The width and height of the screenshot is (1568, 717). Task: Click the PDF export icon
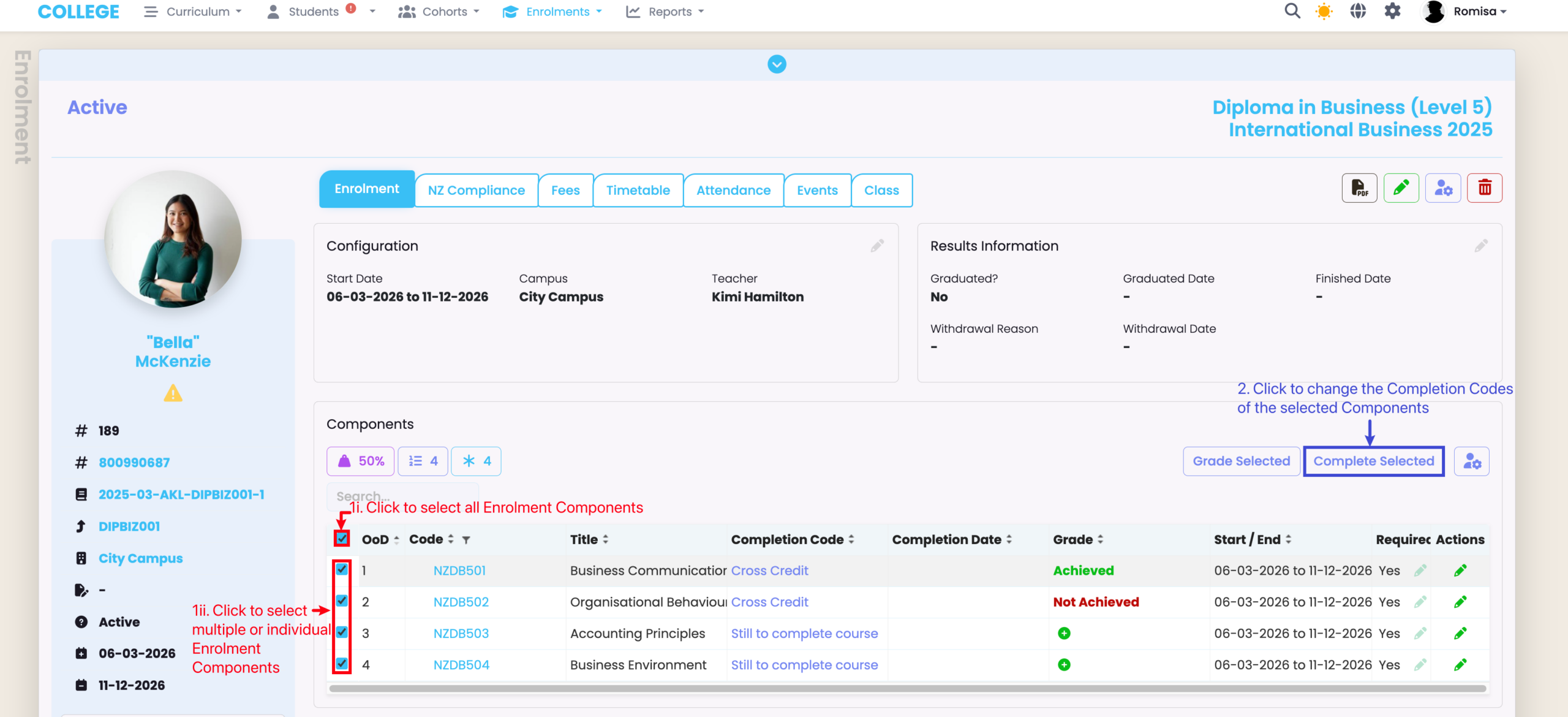(x=1359, y=188)
